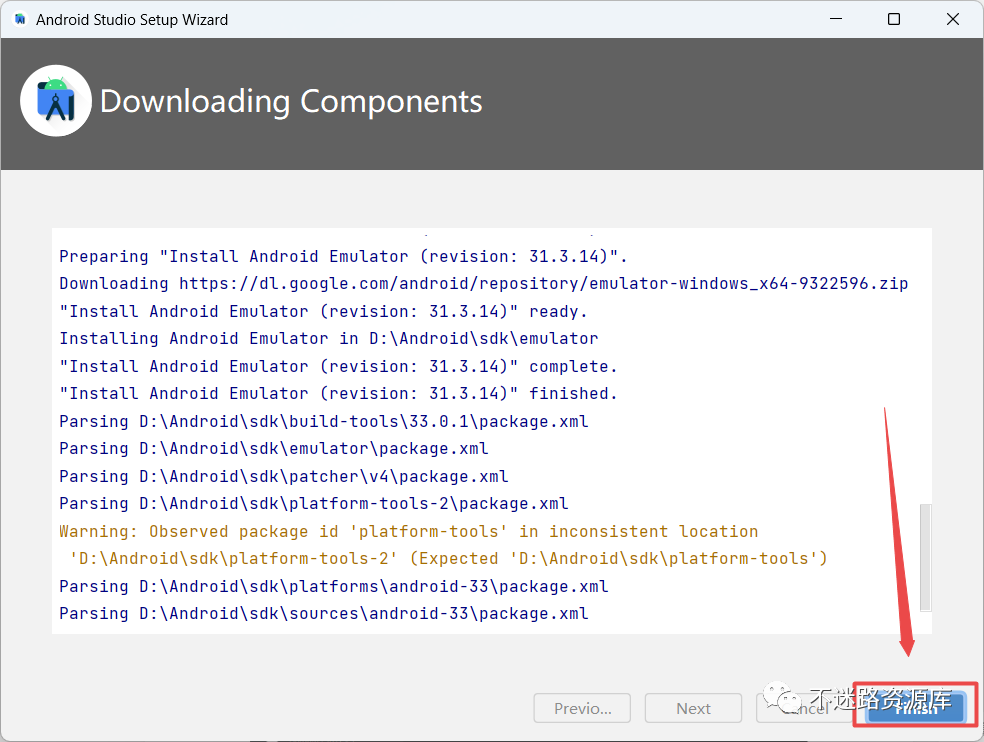Click 'Parsing D:\Android\sdk\emulator\package.xml' line
Image resolution: width=984 pixels, height=742 pixels.
(x=274, y=449)
